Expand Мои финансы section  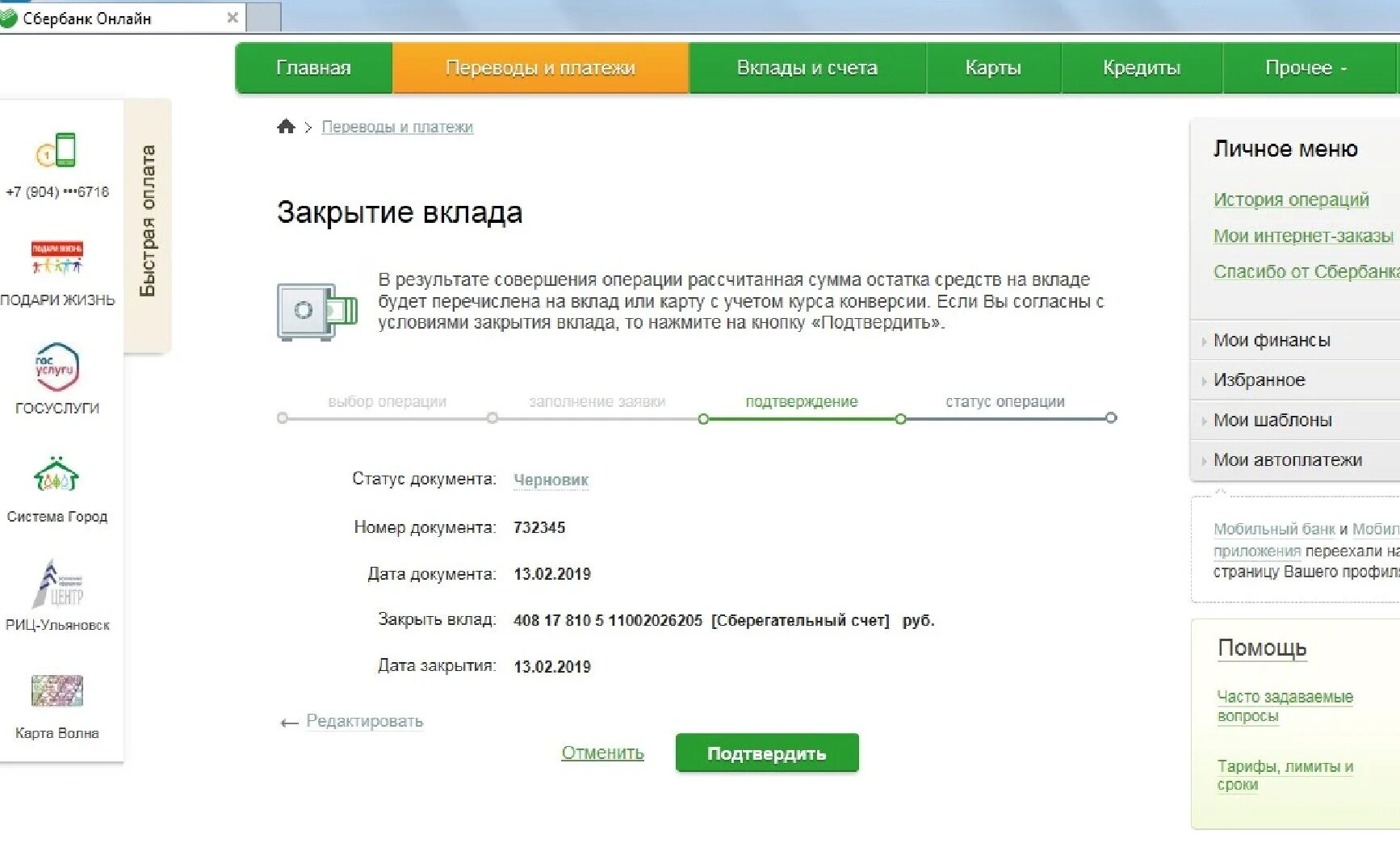coord(1295,340)
